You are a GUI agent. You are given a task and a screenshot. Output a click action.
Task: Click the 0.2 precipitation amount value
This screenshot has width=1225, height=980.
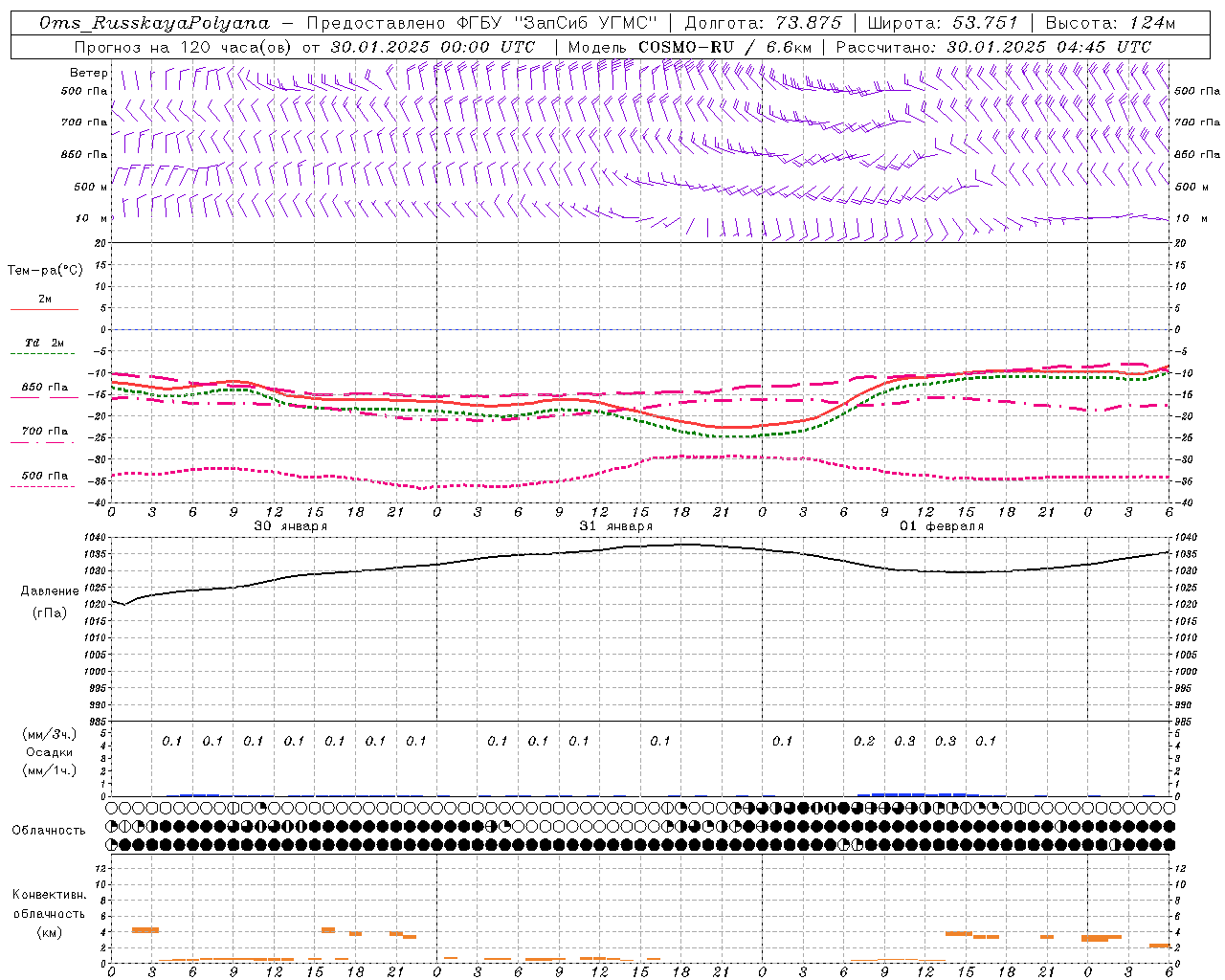click(x=864, y=741)
